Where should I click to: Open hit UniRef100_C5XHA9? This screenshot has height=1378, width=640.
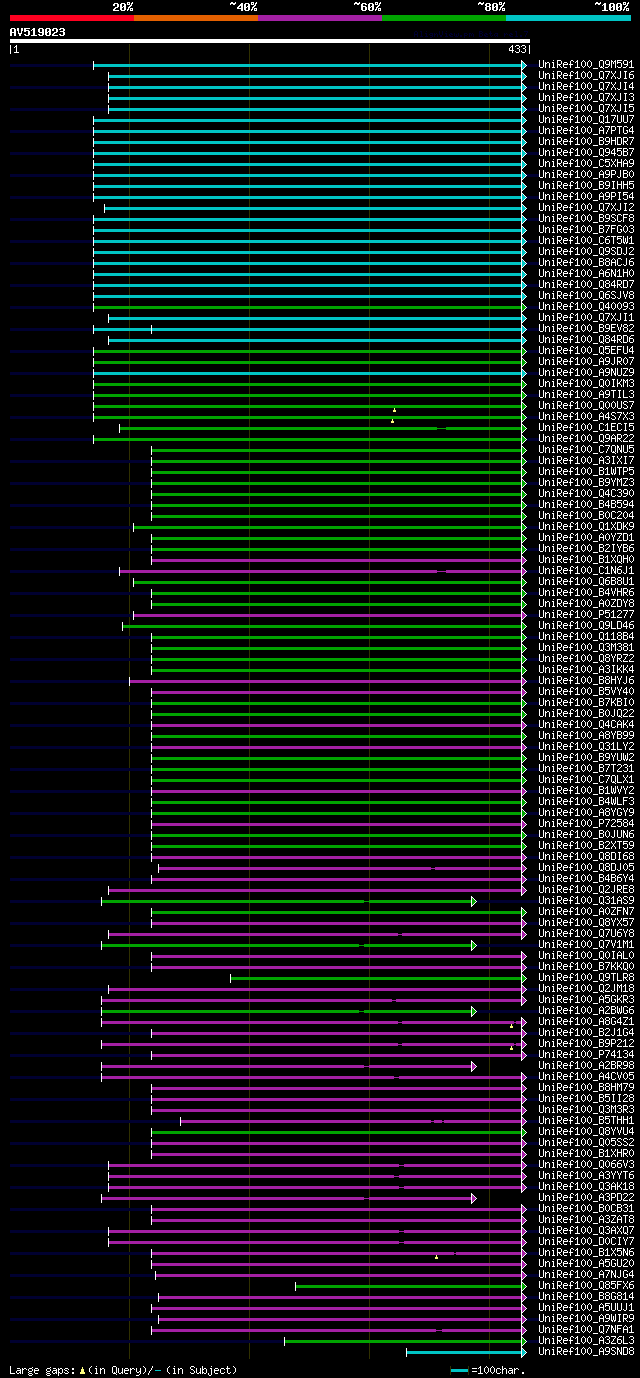586,164
